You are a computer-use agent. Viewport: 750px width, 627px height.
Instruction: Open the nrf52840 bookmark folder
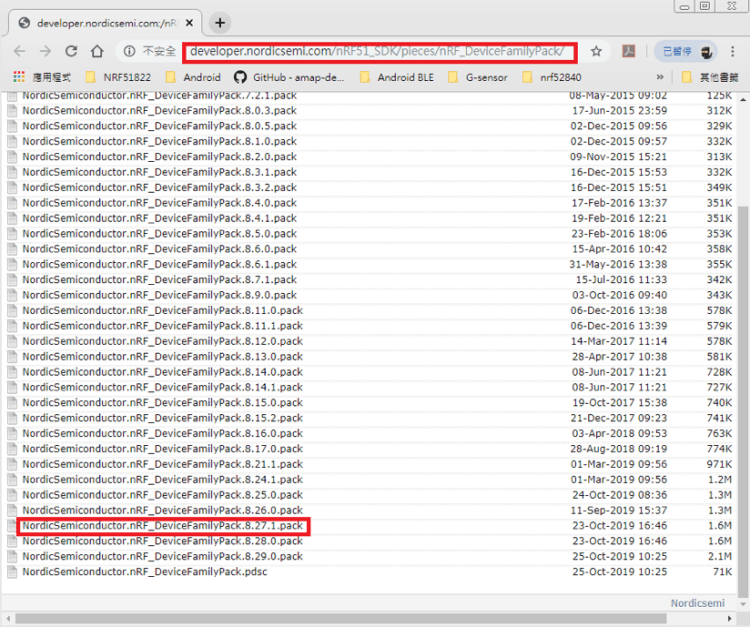551,77
